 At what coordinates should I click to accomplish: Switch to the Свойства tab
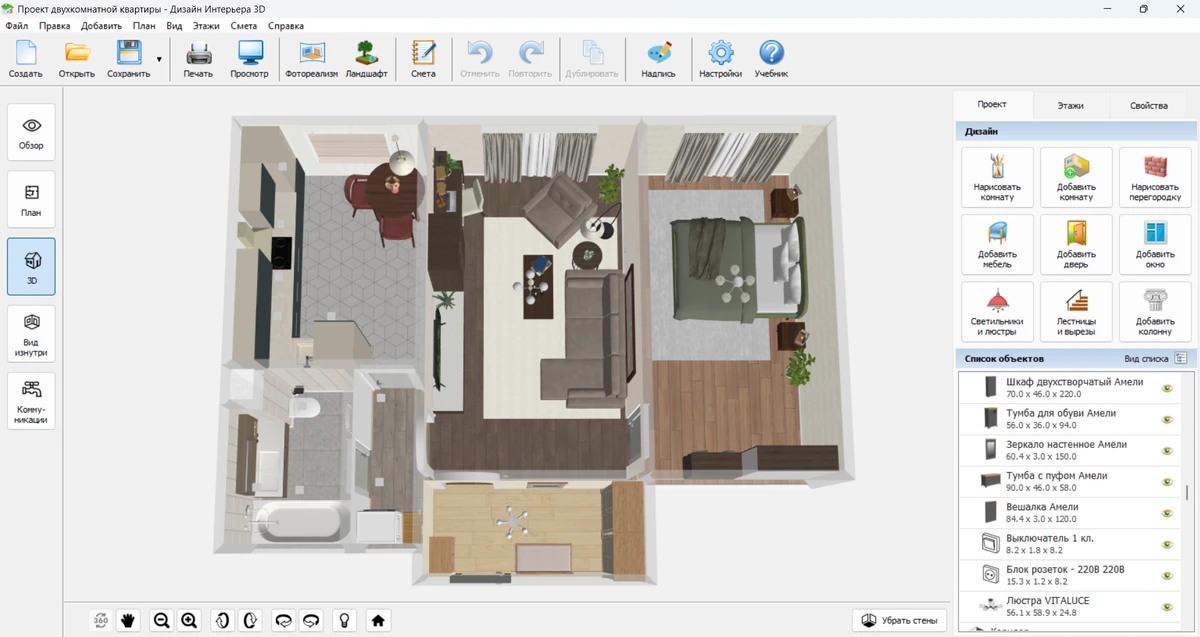[x=1148, y=105]
